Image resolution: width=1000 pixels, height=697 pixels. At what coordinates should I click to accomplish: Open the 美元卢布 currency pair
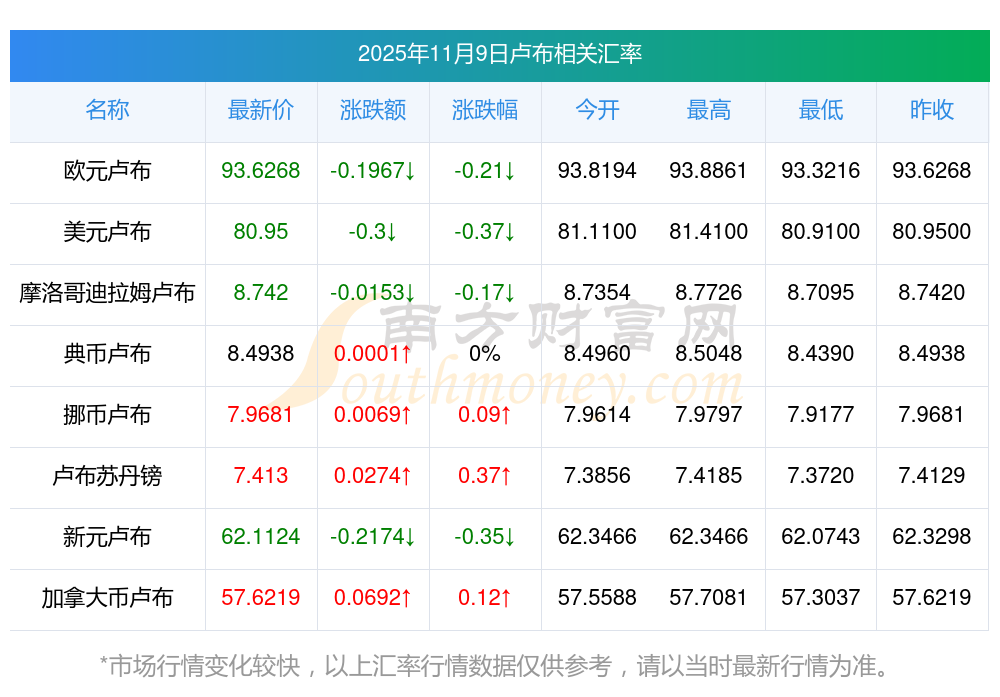[x=107, y=232]
